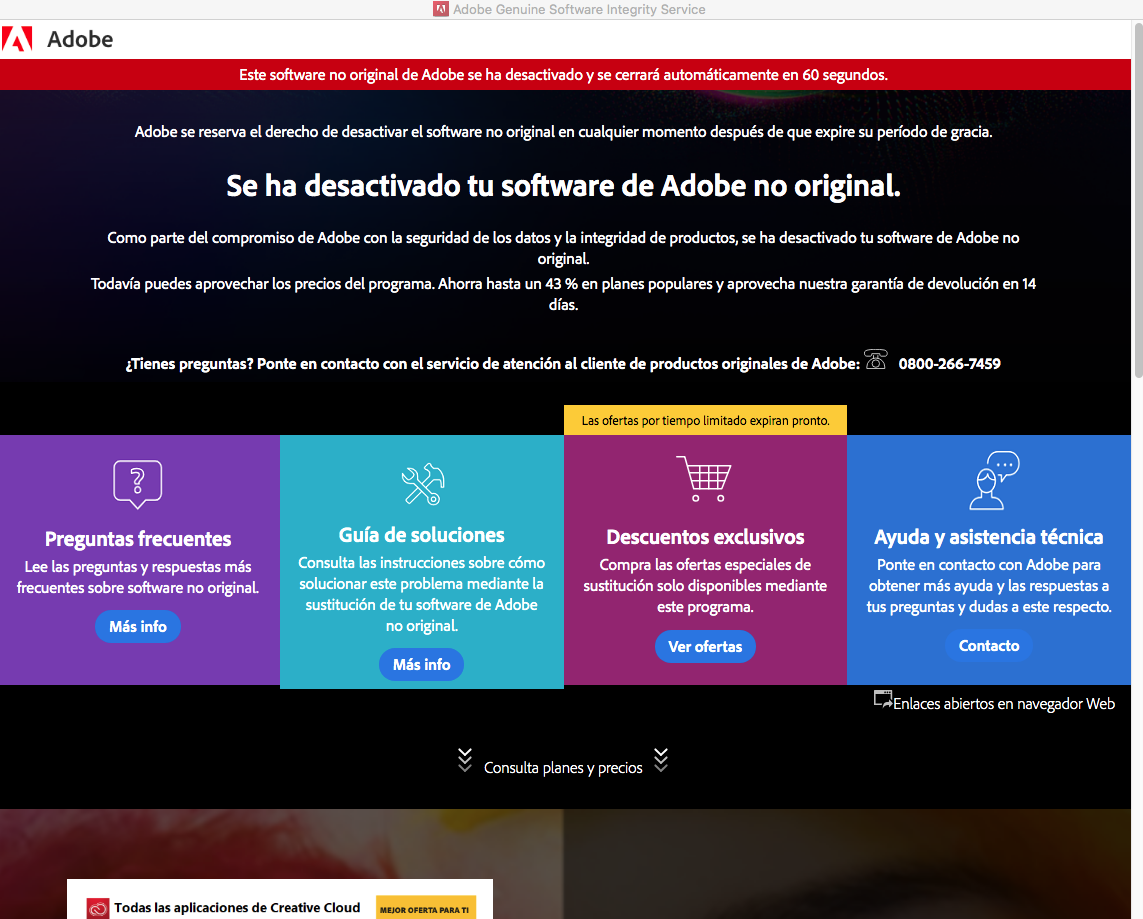Expand plans using the left double chevron
1143x919 pixels.
coord(464,760)
